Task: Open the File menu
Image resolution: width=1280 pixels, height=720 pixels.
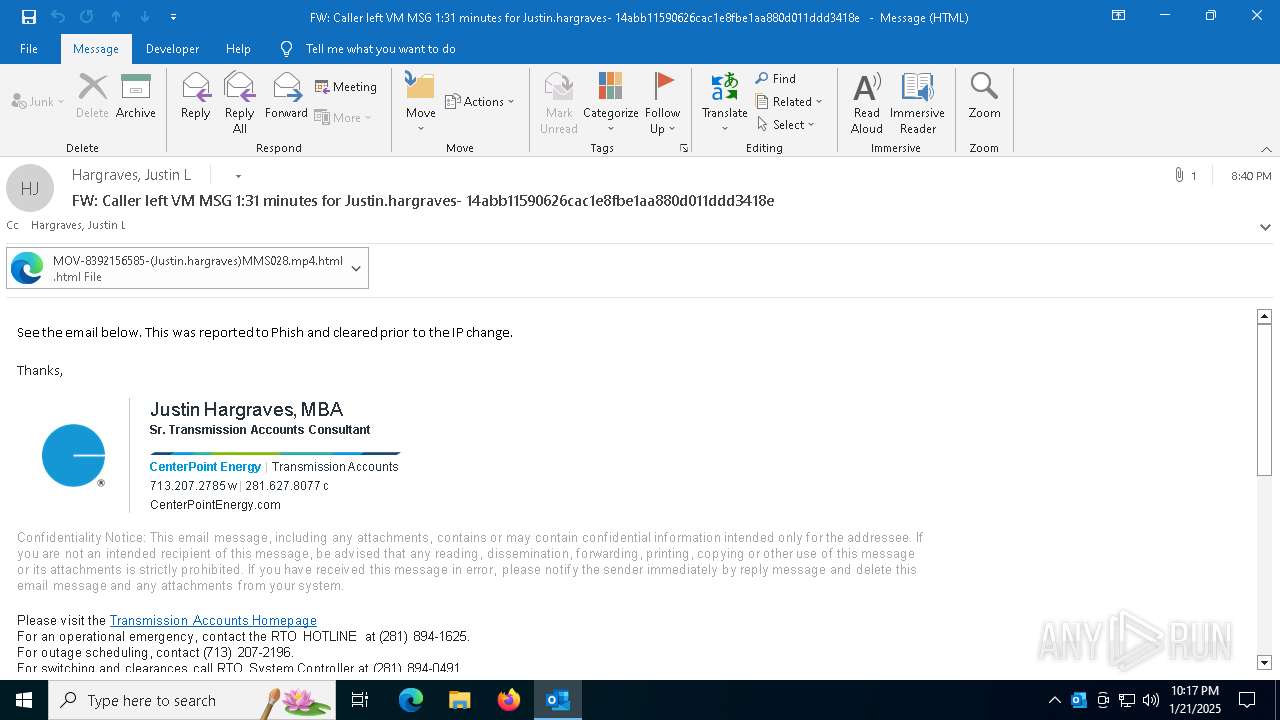Action: click(x=29, y=49)
